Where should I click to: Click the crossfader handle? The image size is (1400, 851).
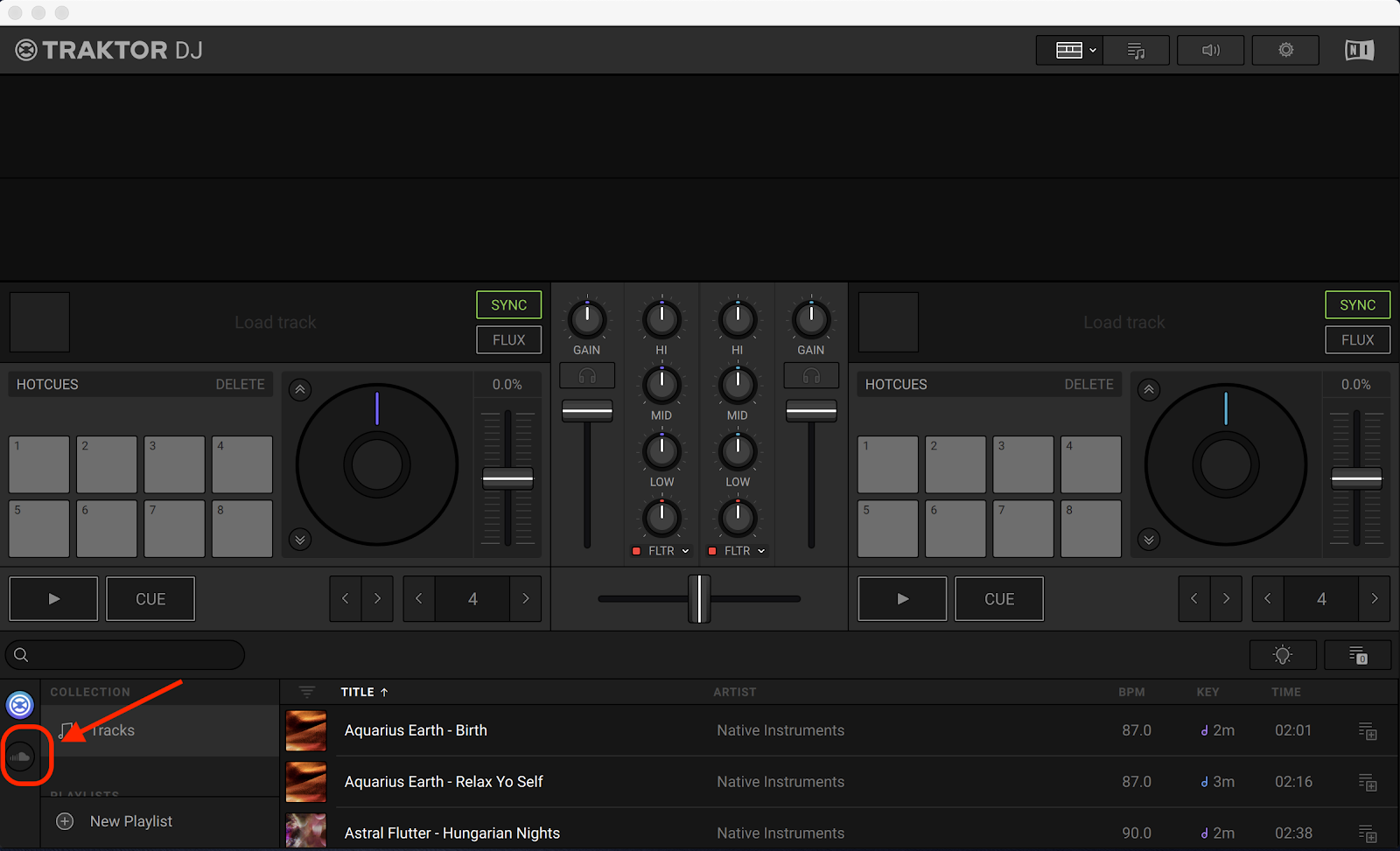699,598
